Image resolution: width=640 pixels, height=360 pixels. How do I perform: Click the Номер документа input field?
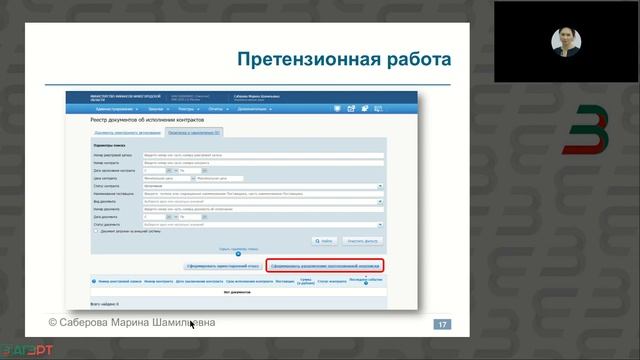(263, 209)
